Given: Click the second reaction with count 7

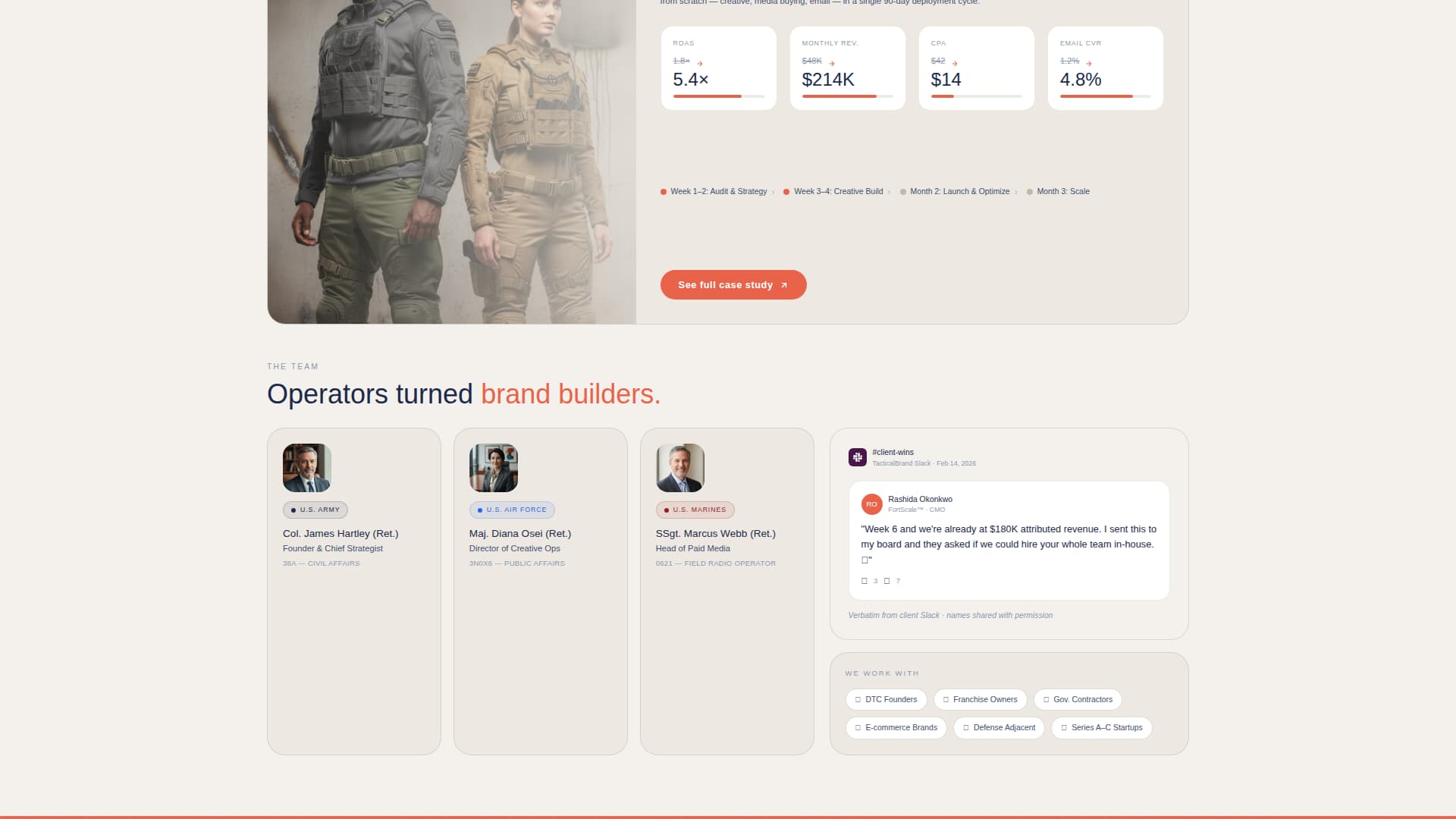Looking at the screenshot, I should point(892,581).
